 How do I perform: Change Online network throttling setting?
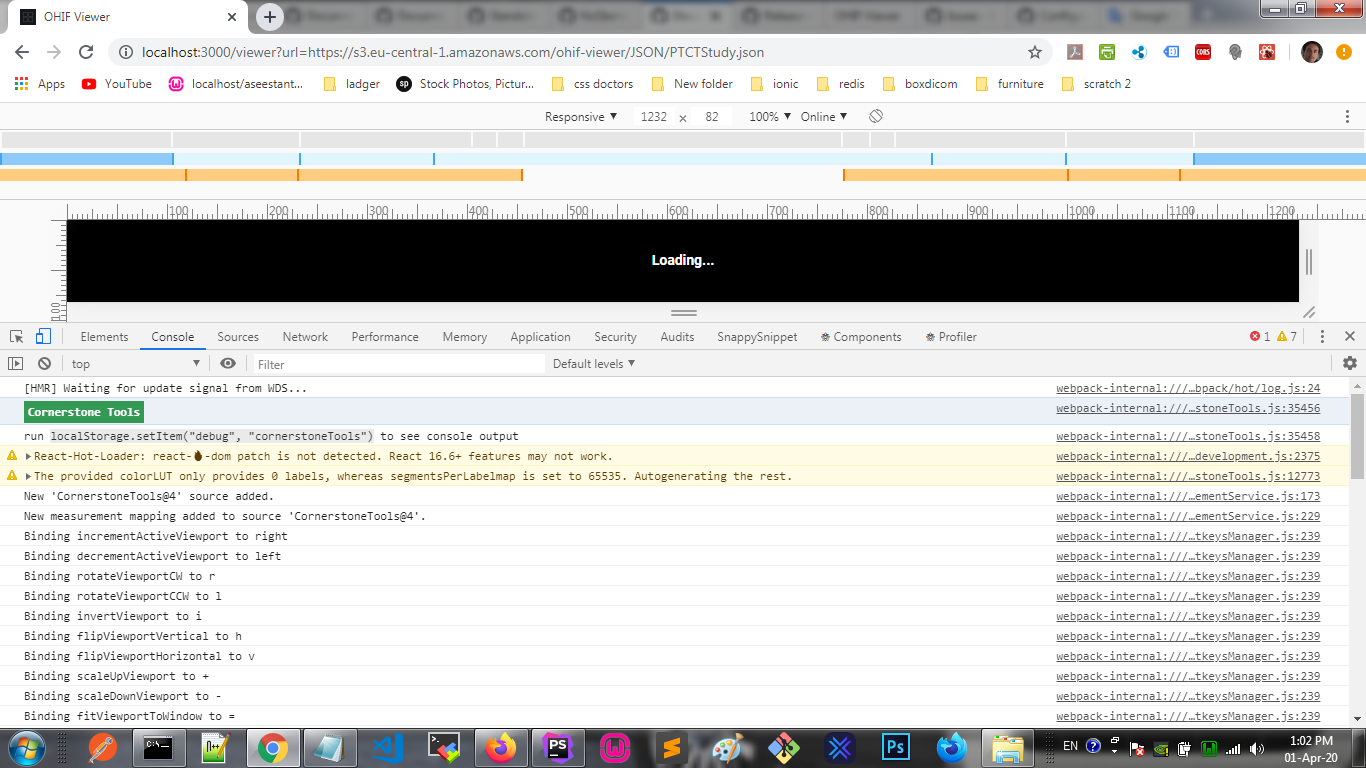822,116
